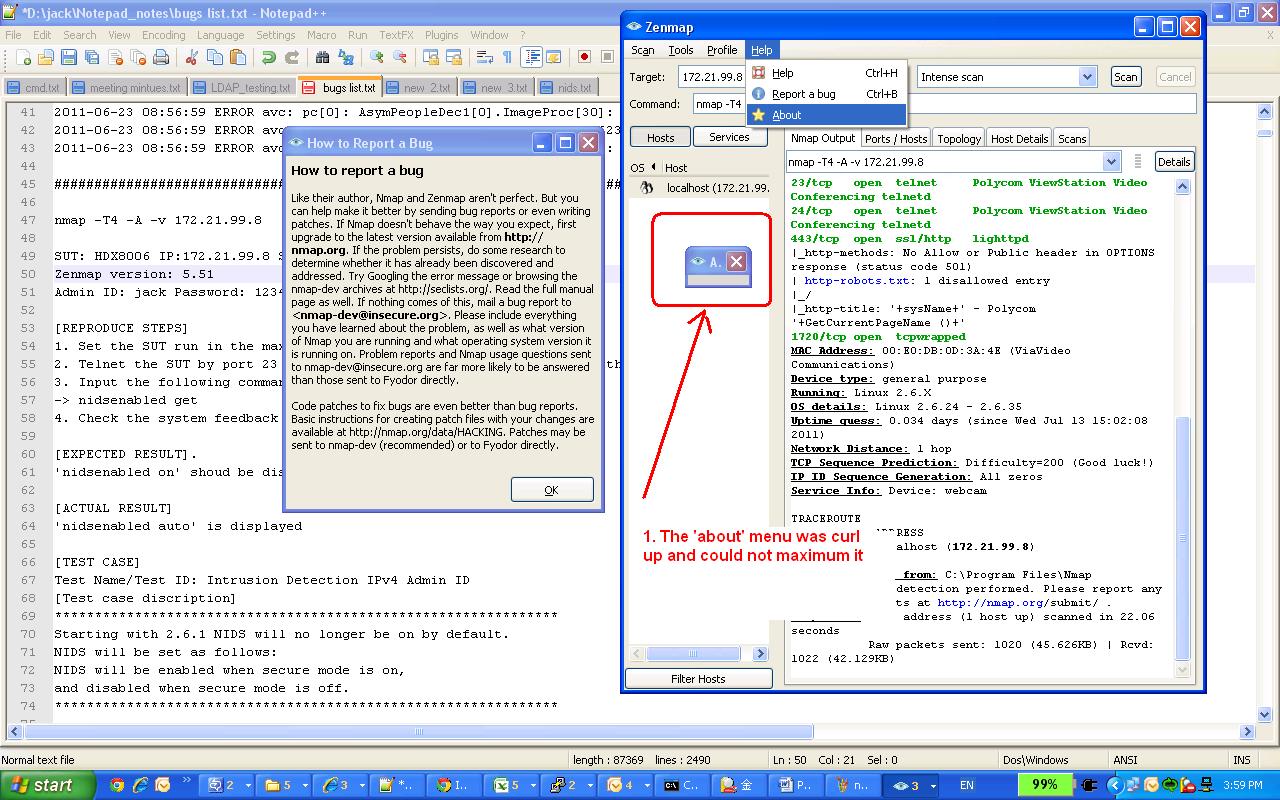Expand the Intense scan profile dropdown
Image resolution: width=1280 pixels, height=800 pixels.
coord(1087,77)
